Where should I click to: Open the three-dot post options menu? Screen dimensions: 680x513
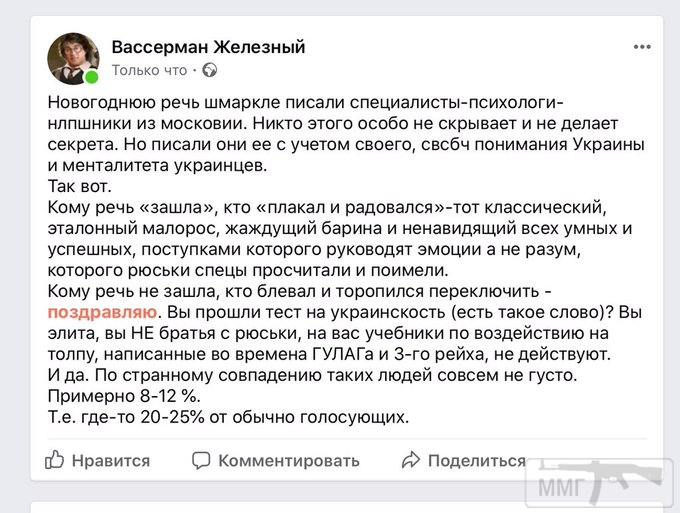643,46
